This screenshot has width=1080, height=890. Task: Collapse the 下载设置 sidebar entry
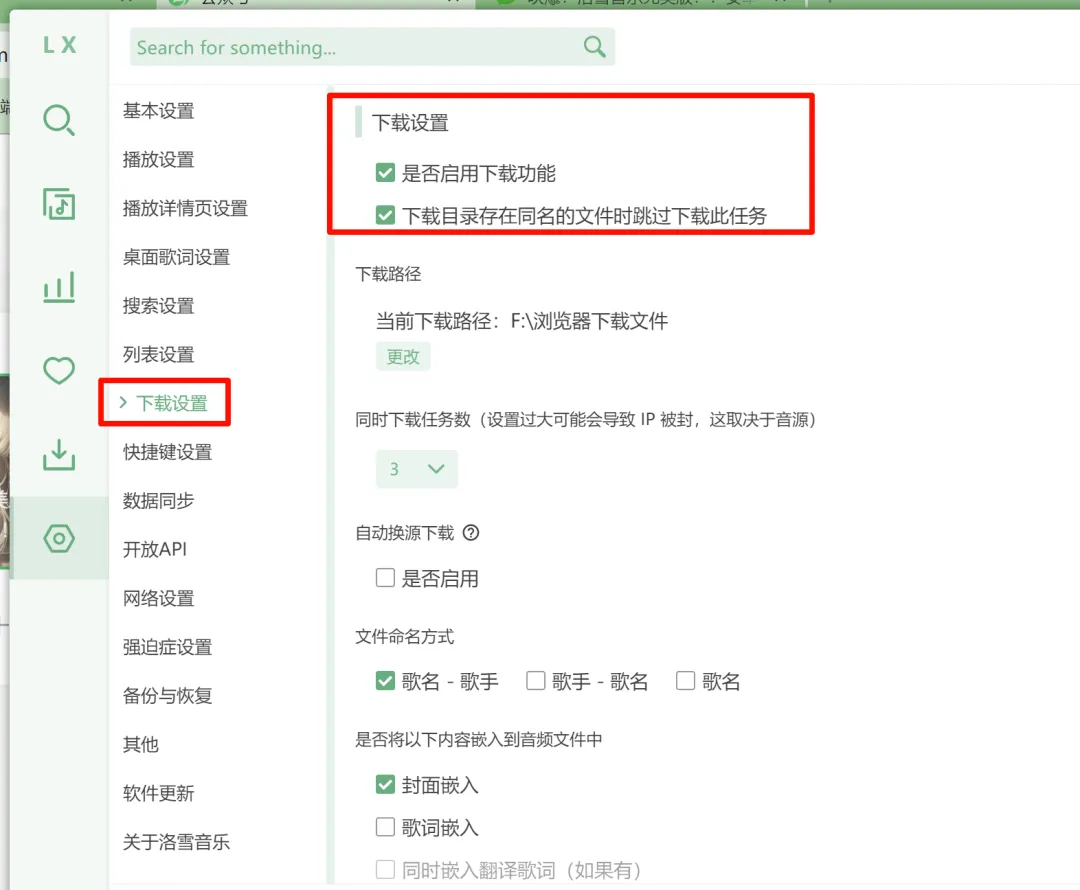coord(169,403)
